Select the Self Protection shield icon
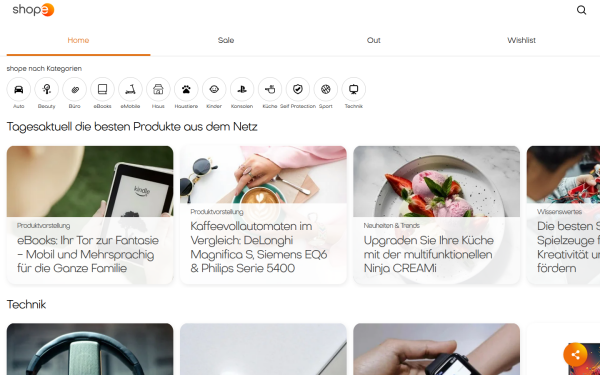Viewport: 600px width, 375px height. [x=298, y=89]
